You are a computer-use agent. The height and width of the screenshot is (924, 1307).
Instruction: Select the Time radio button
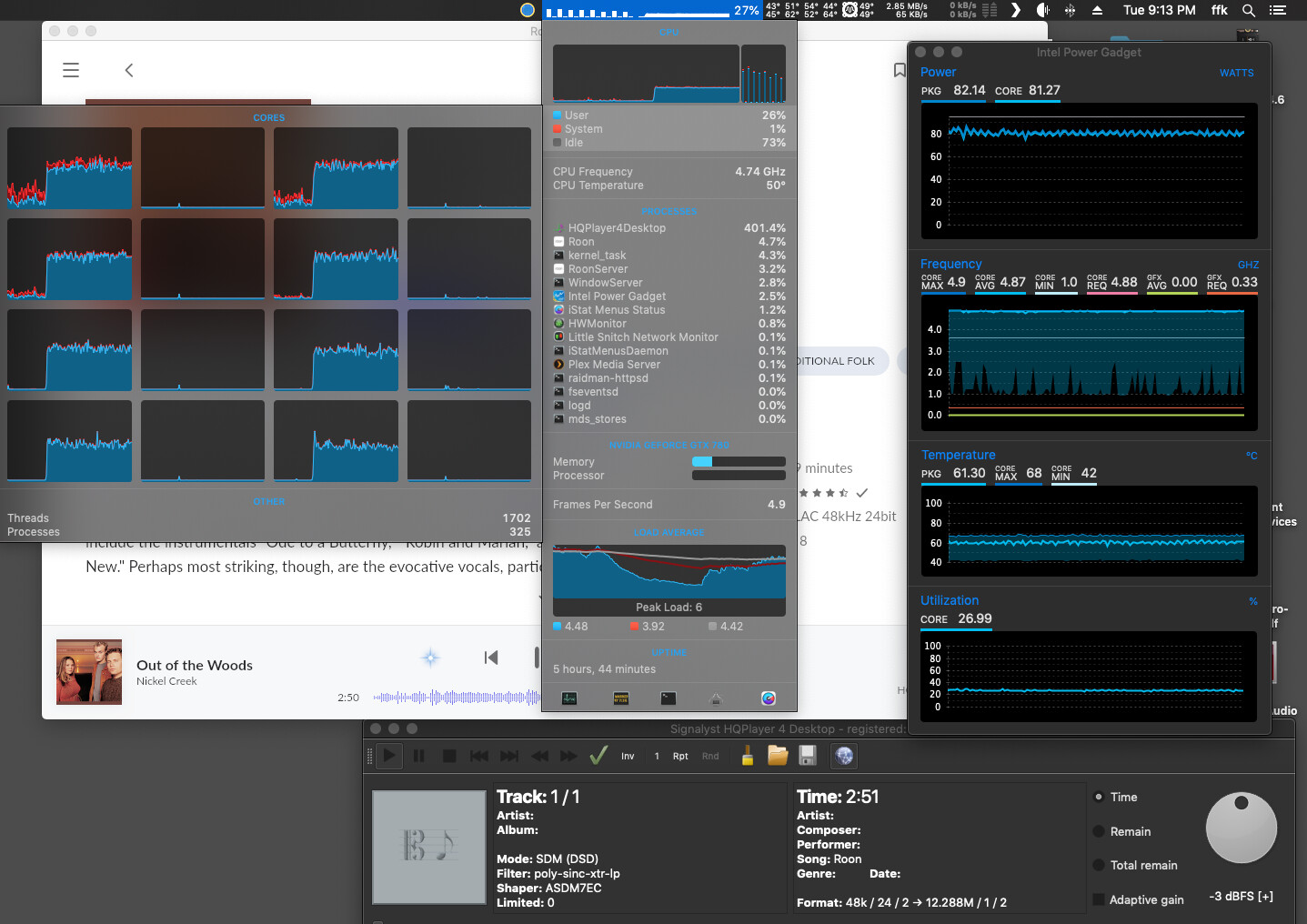click(1099, 797)
